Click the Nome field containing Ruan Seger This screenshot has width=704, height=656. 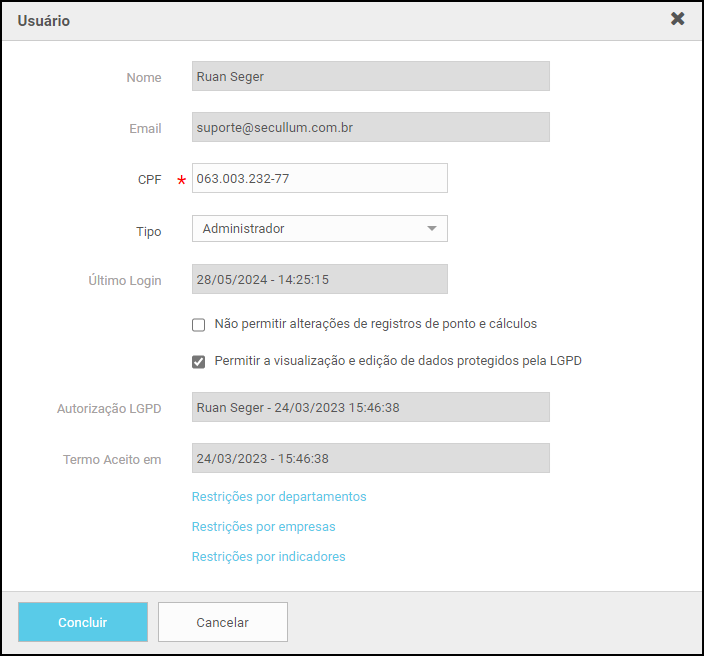[x=370, y=77]
